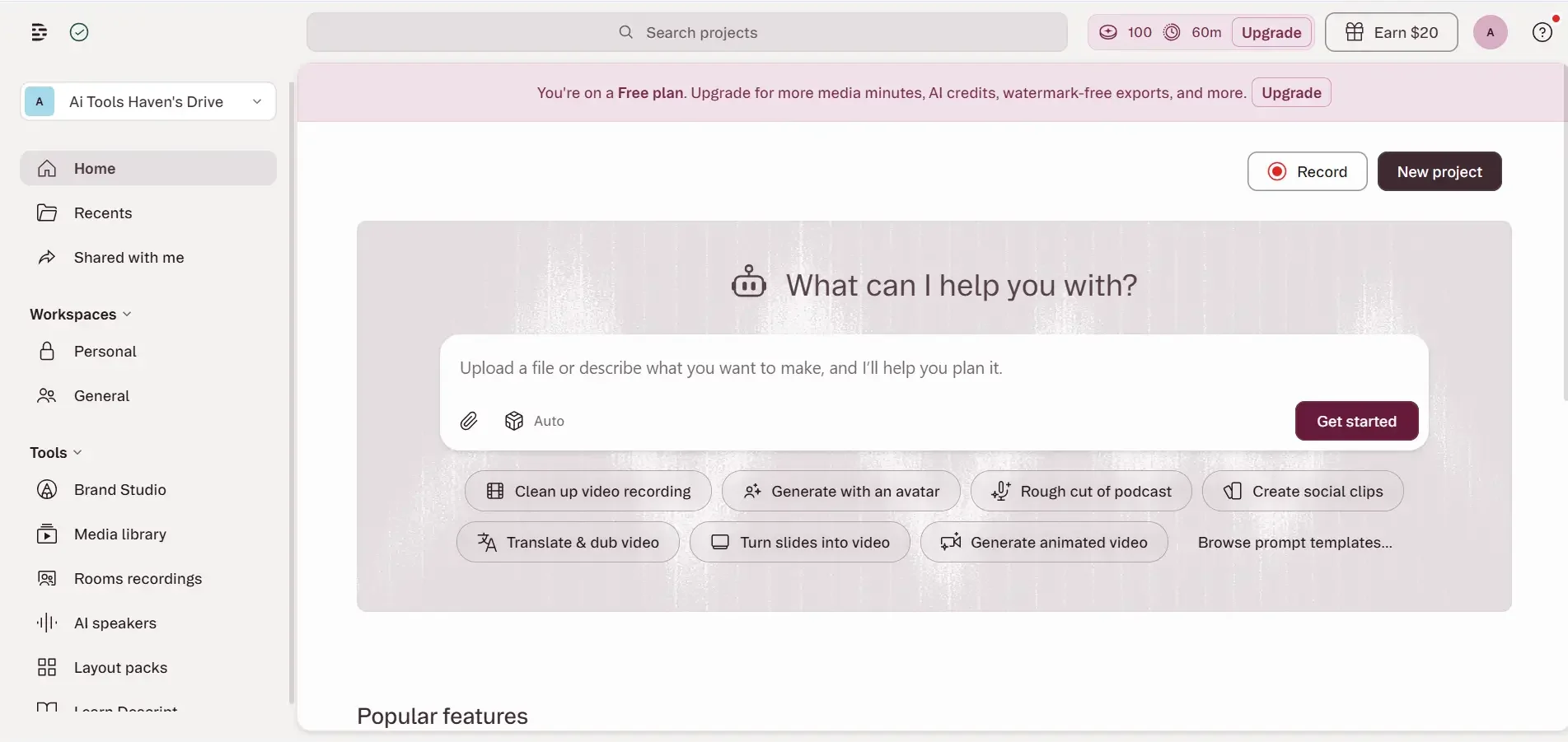Image resolution: width=1568 pixels, height=742 pixels.
Task: Click the robot assistant icon
Action: click(x=748, y=282)
